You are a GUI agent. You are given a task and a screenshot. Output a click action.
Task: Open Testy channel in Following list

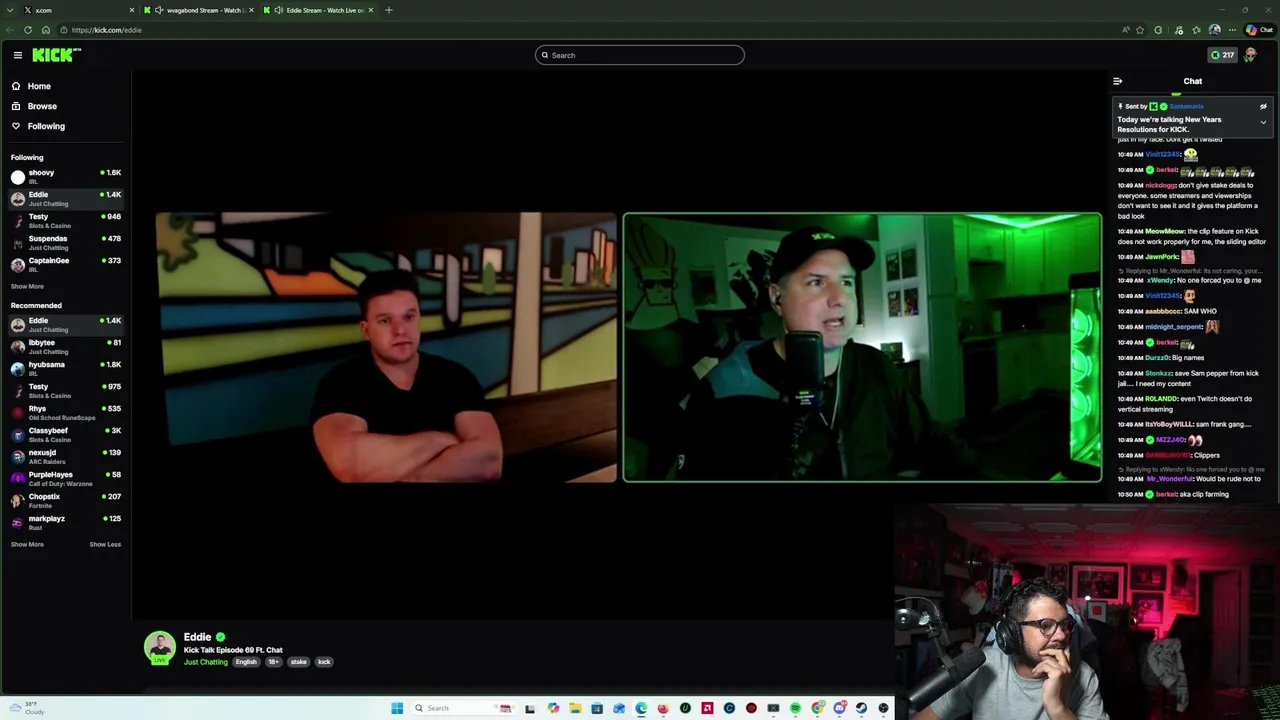tap(65, 220)
